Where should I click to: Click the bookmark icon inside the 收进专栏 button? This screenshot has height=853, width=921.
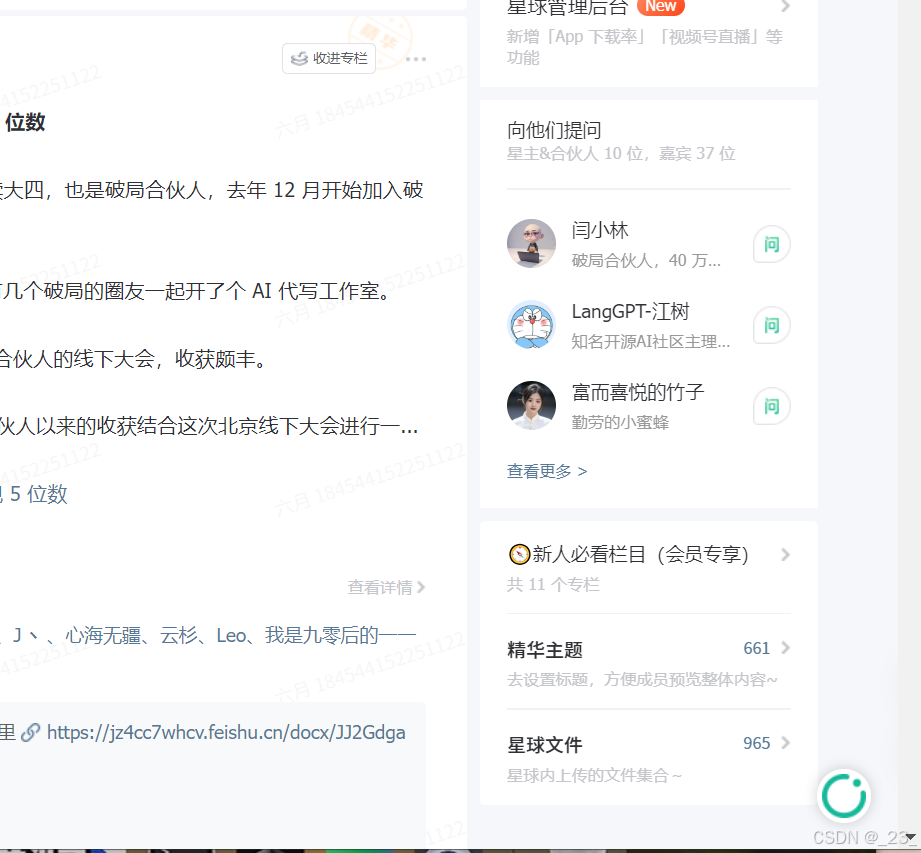tap(300, 59)
